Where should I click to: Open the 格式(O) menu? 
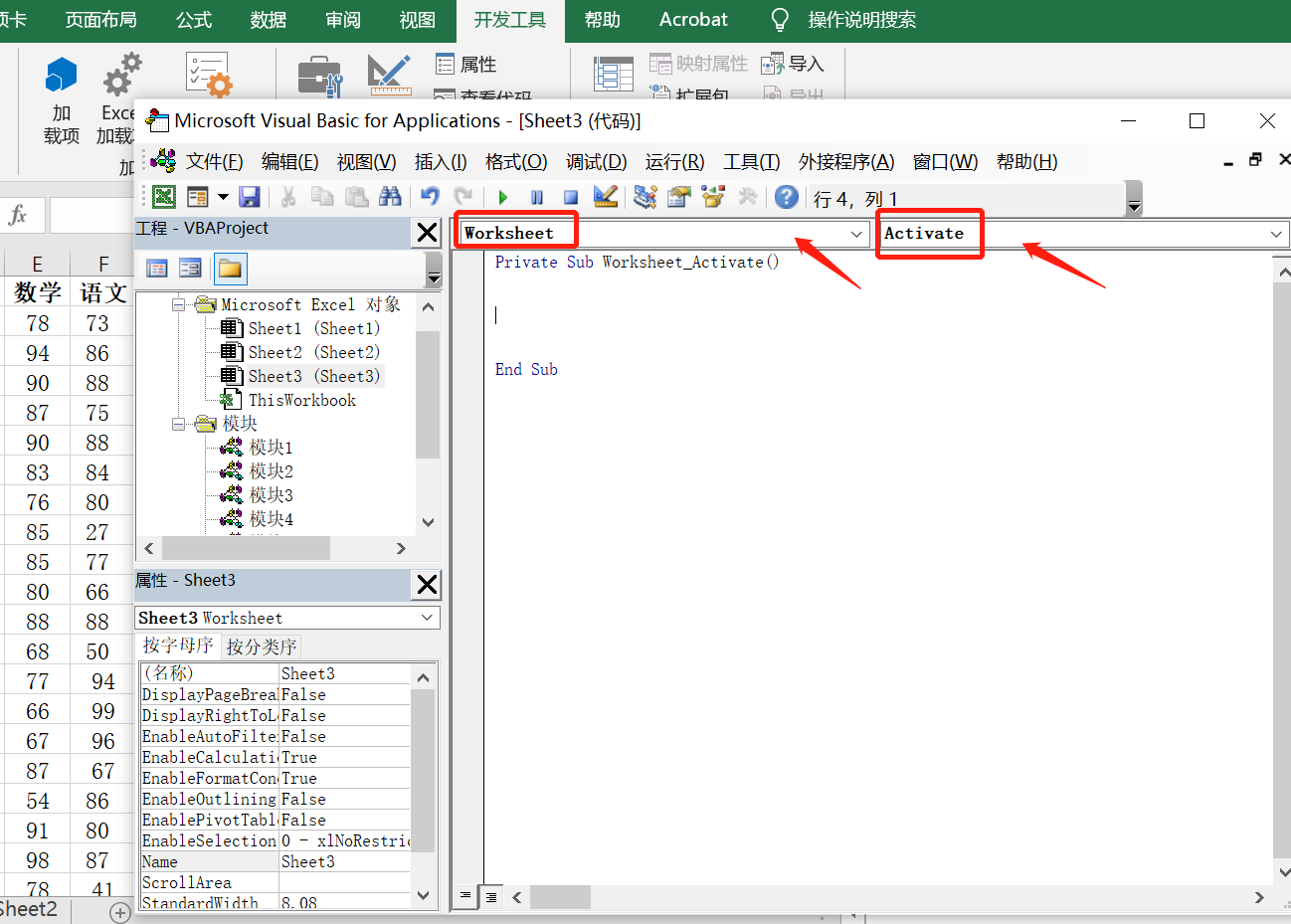point(516,162)
